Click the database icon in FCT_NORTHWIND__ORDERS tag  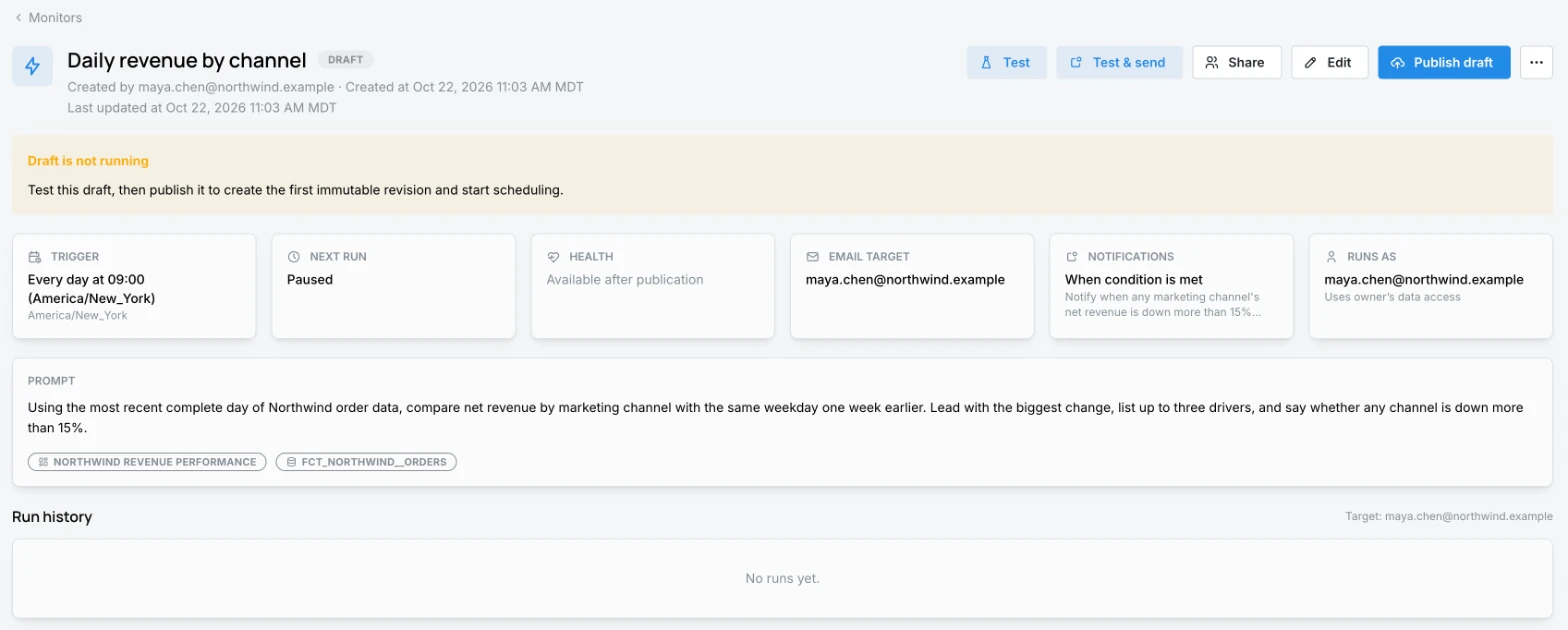291,462
